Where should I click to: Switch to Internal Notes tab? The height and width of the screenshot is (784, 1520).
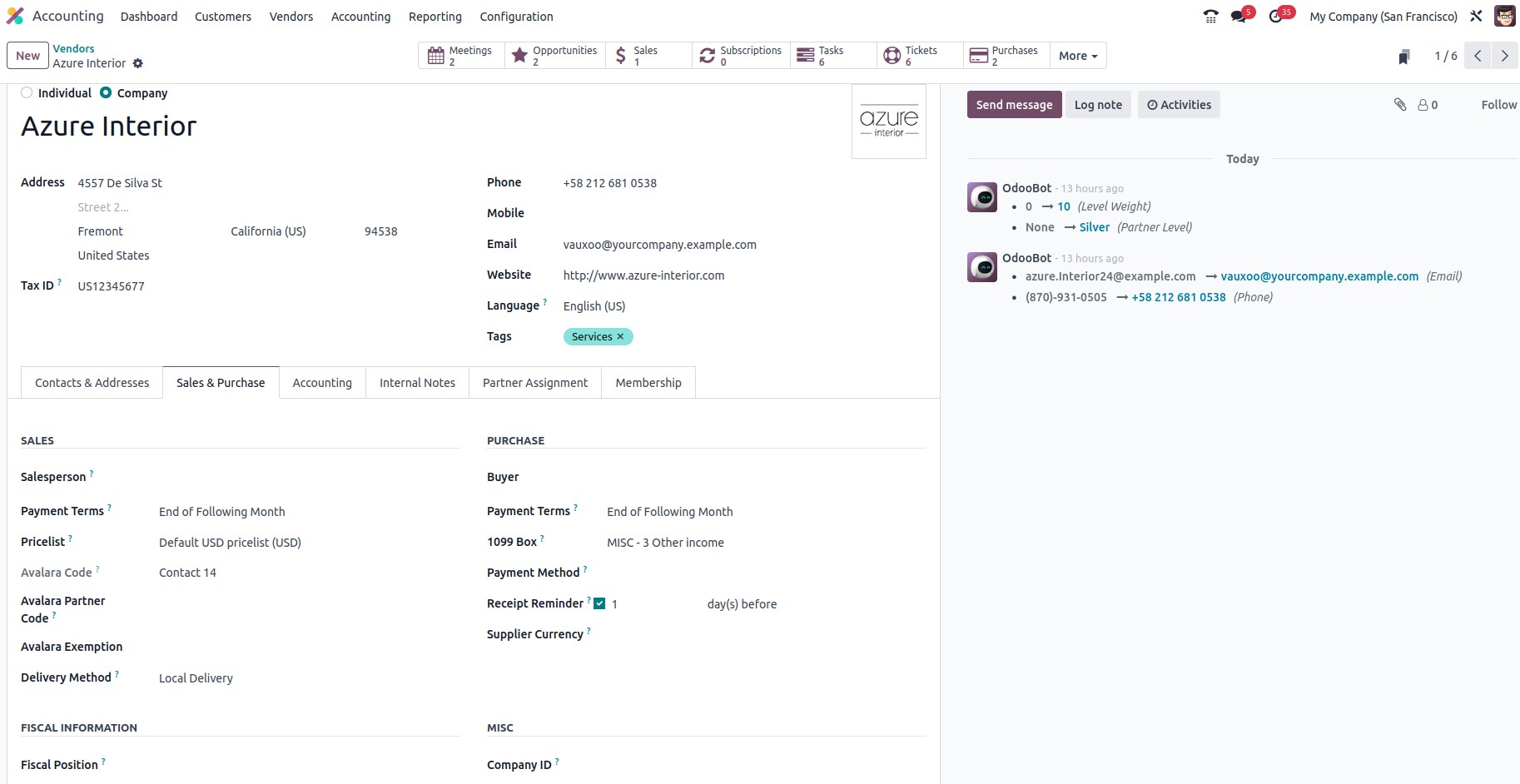click(x=417, y=383)
